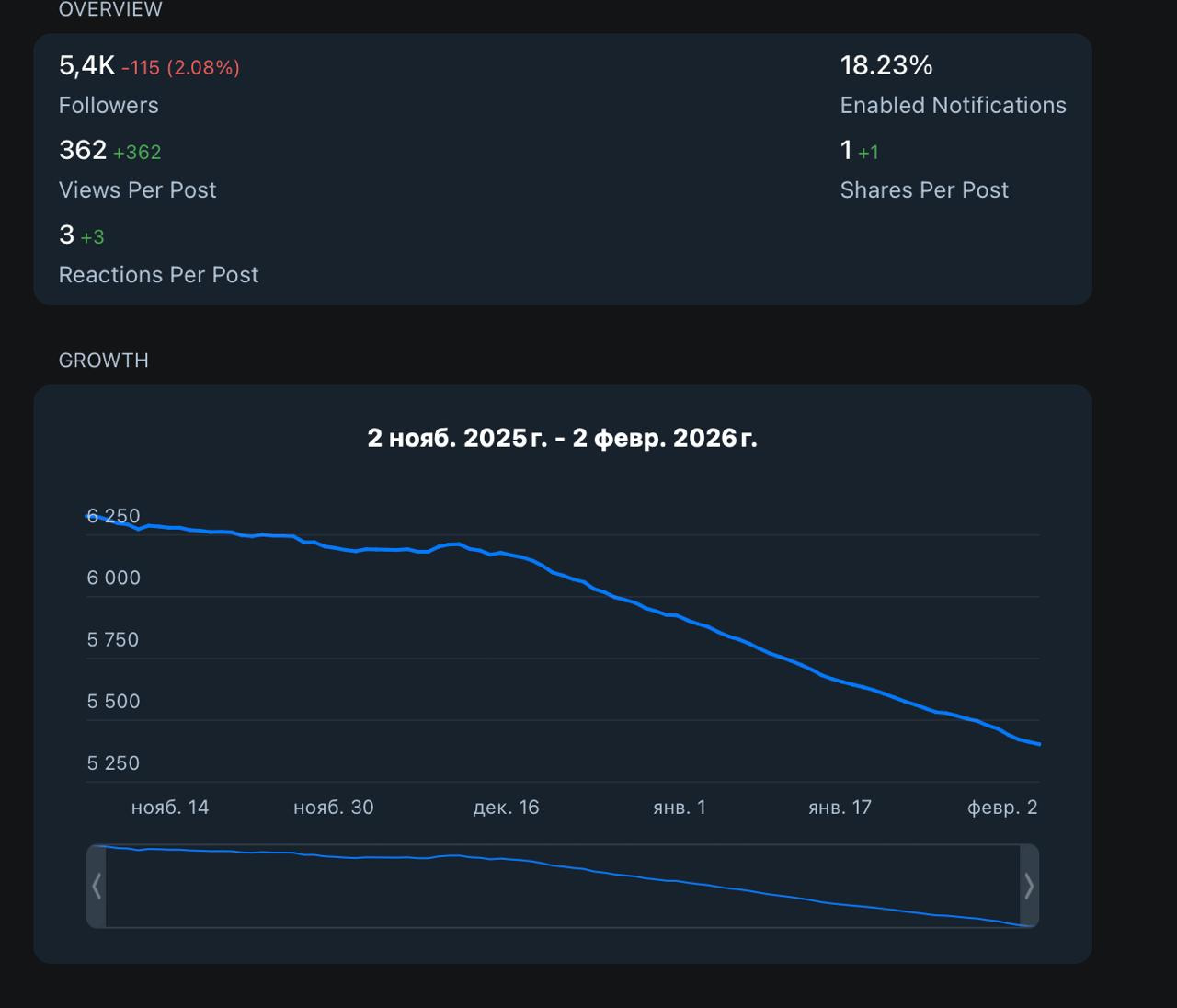Click the дек. 16 axis label
The width and height of the screenshot is (1177, 1008).
pos(506,808)
